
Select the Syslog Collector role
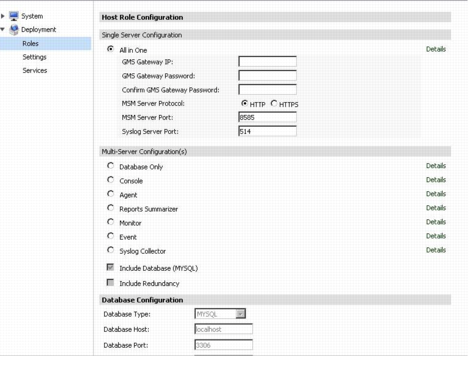point(110,250)
